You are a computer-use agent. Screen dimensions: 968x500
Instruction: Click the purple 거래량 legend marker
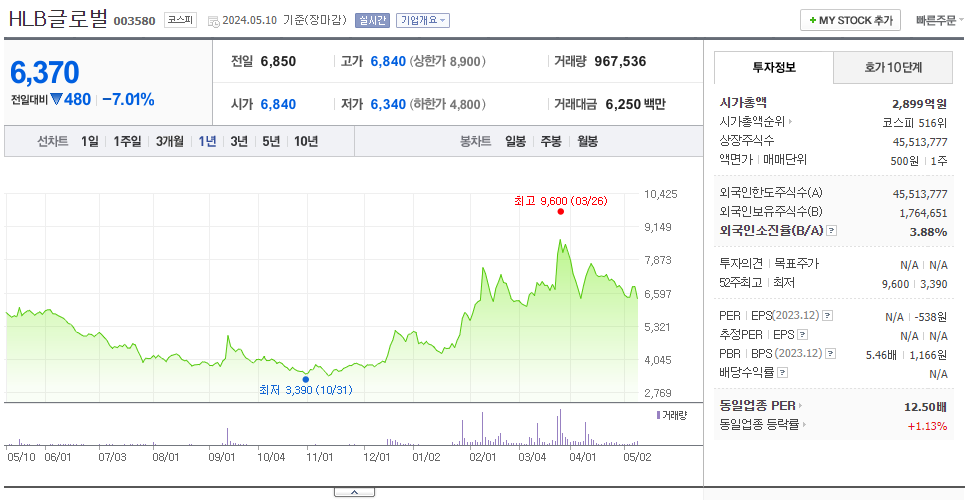pos(659,415)
